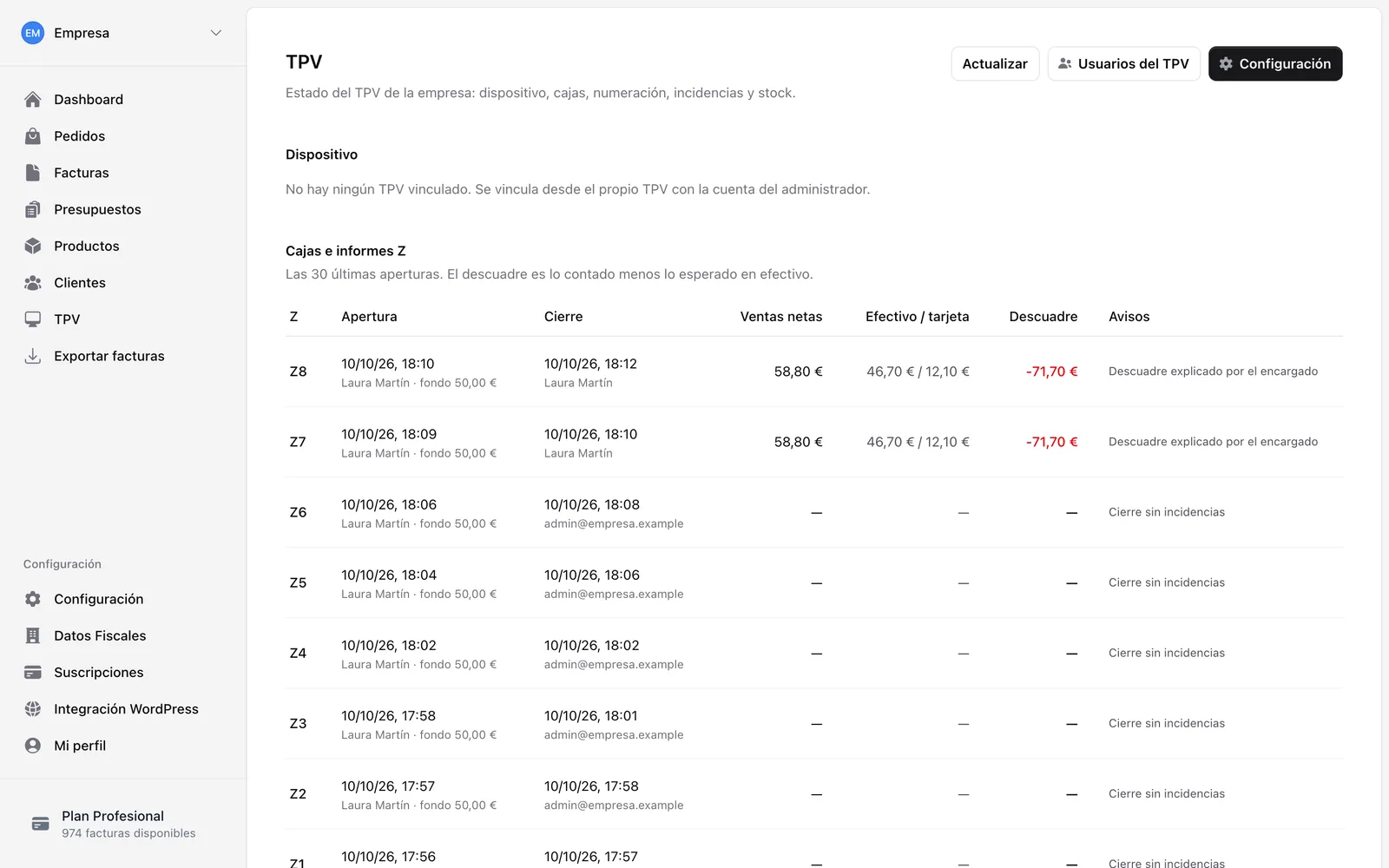
Task: Open the Productos menu entry
Action: pyautogui.click(x=123, y=246)
